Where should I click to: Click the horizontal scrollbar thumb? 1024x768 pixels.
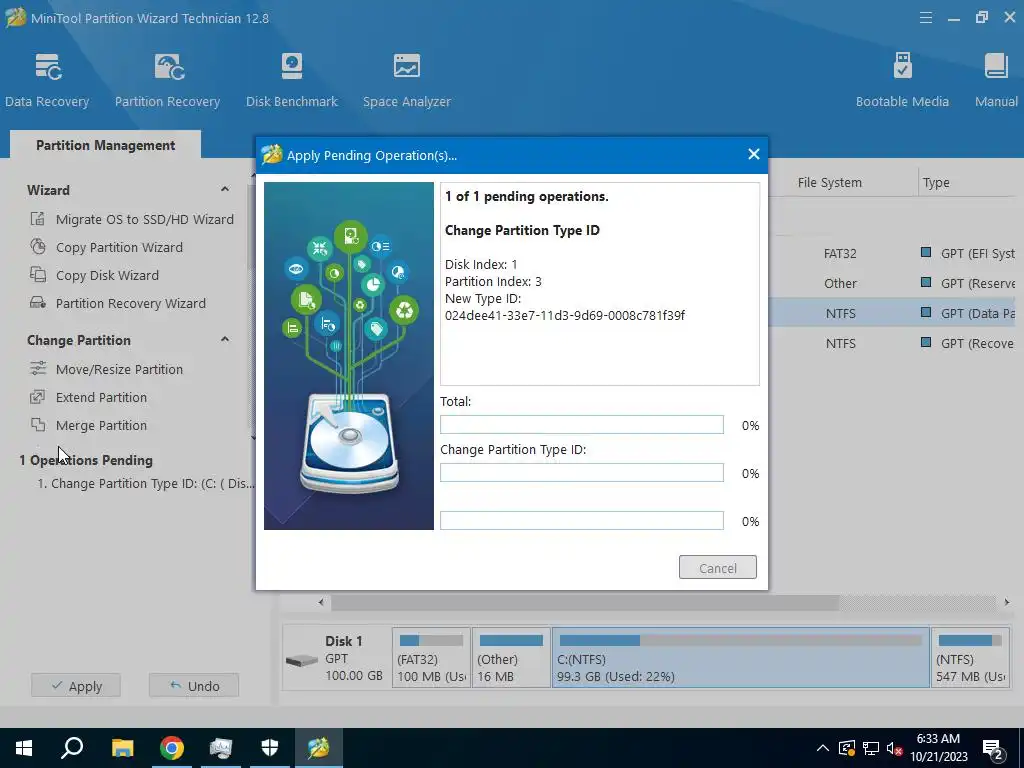pyautogui.click(x=584, y=602)
